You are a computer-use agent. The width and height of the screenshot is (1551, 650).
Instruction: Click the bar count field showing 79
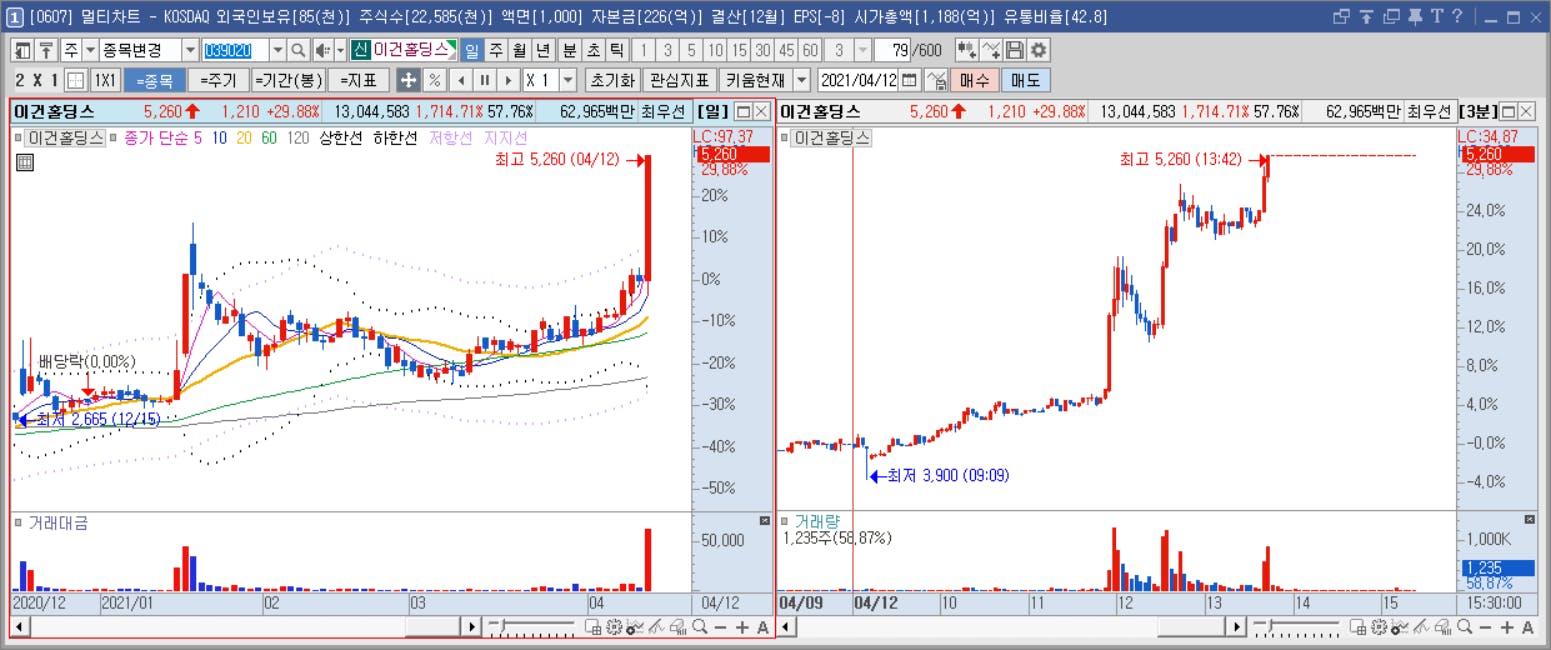(892, 50)
